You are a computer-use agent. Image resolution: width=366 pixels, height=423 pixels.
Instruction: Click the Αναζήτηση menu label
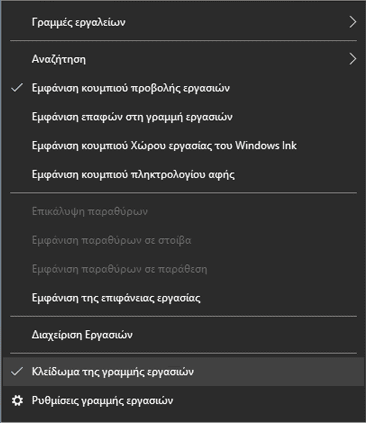(59, 59)
